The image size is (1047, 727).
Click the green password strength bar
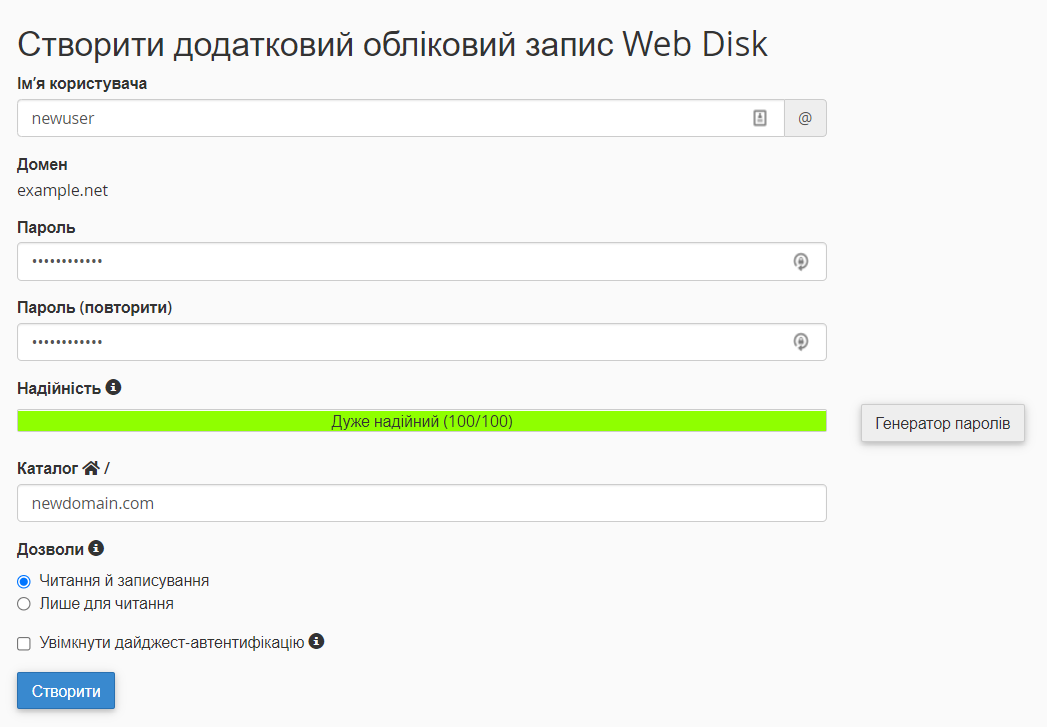tap(421, 421)
